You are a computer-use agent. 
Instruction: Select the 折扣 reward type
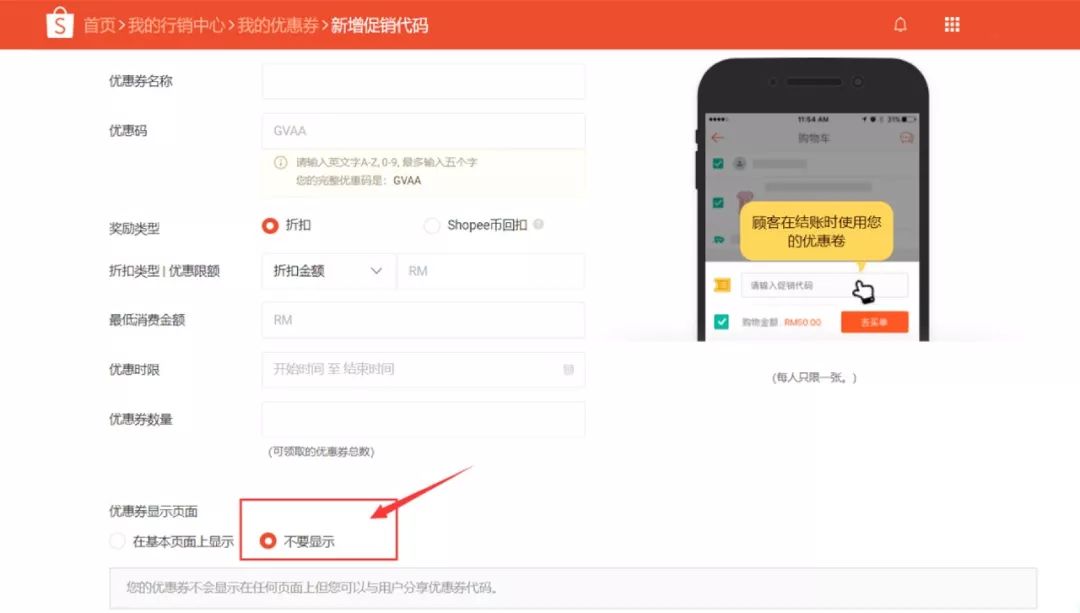point(271,225)
